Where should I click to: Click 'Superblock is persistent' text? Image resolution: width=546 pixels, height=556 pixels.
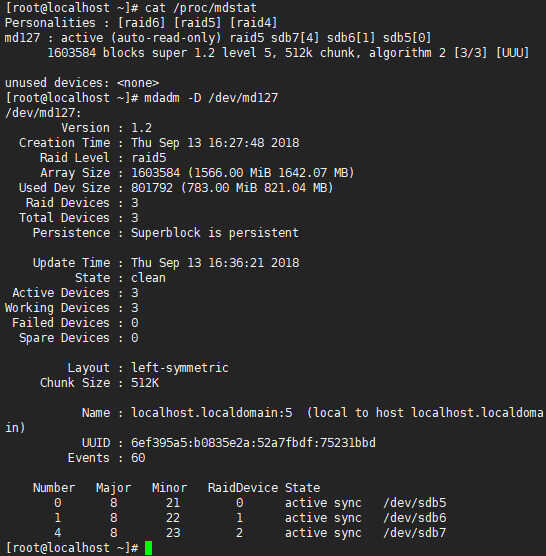pyautogui.click(x=215, y=233)
